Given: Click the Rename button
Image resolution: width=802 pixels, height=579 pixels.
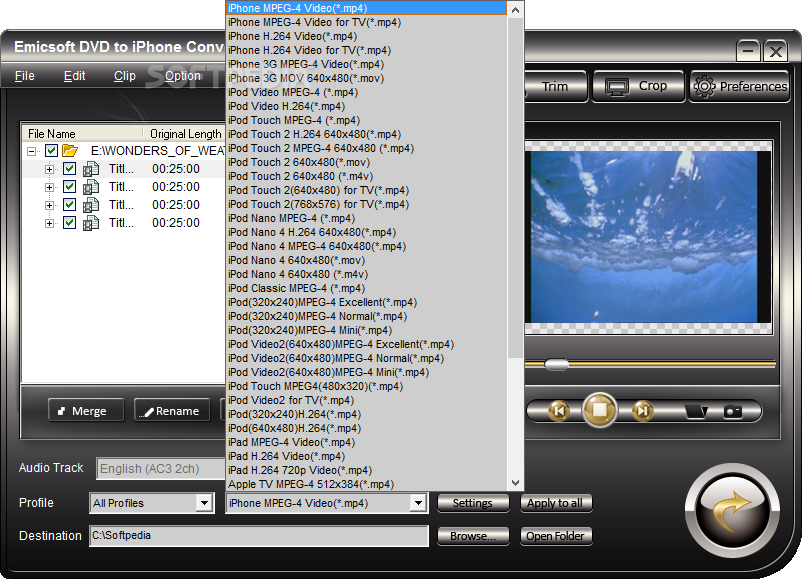Looking at the screenshot, I should coord(172,410).
